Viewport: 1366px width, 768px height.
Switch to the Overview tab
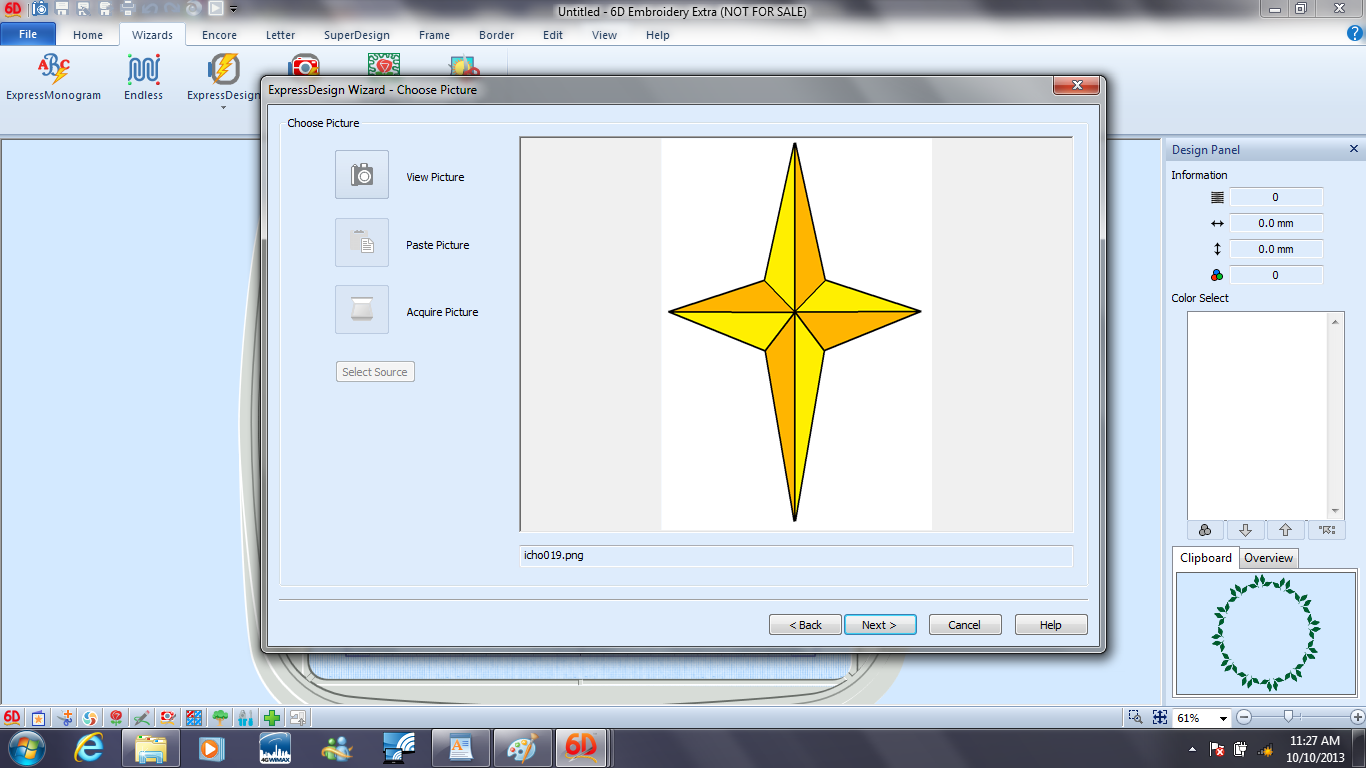coord(1268,558)
